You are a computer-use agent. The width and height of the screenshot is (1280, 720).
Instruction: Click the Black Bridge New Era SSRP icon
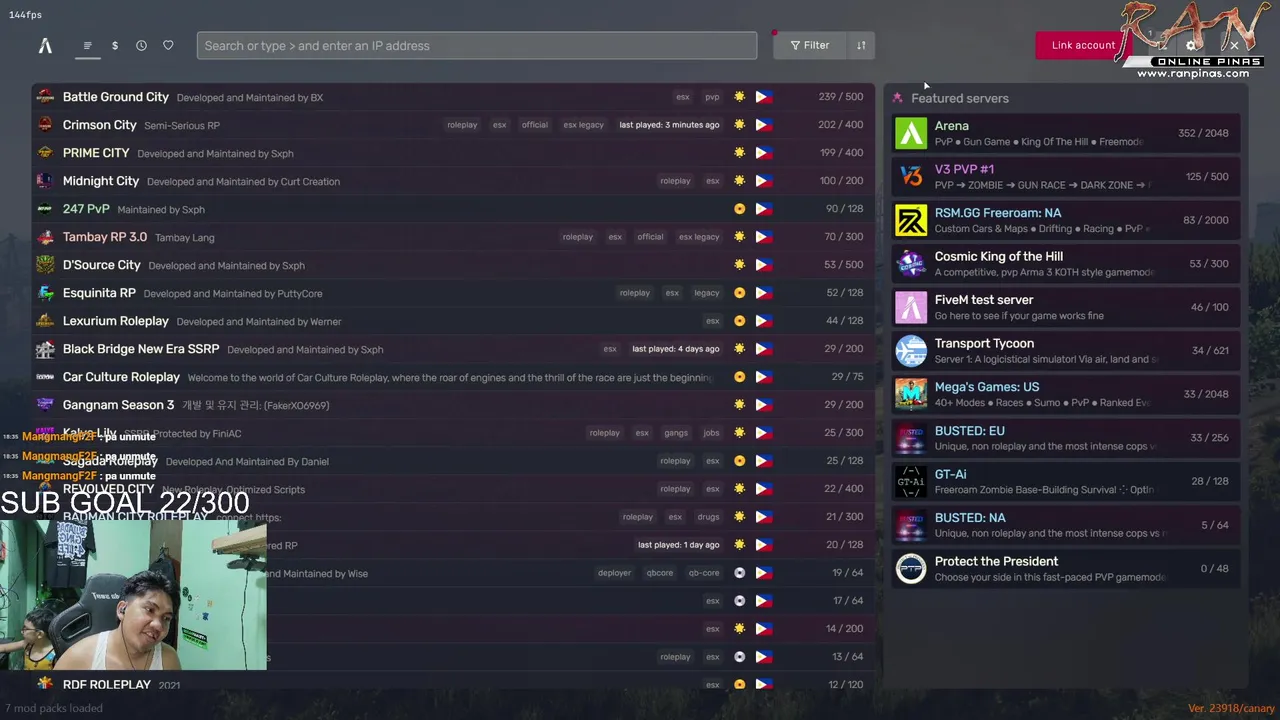[45, 349]
